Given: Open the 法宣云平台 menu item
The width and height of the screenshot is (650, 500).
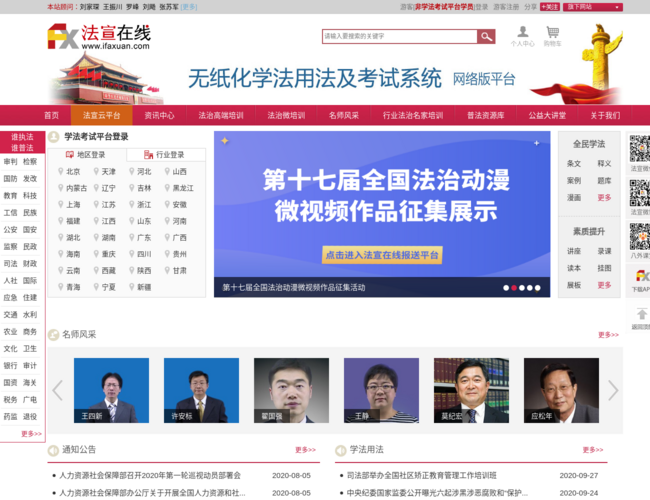Looking at the screenshot, I should click(102, 115).
